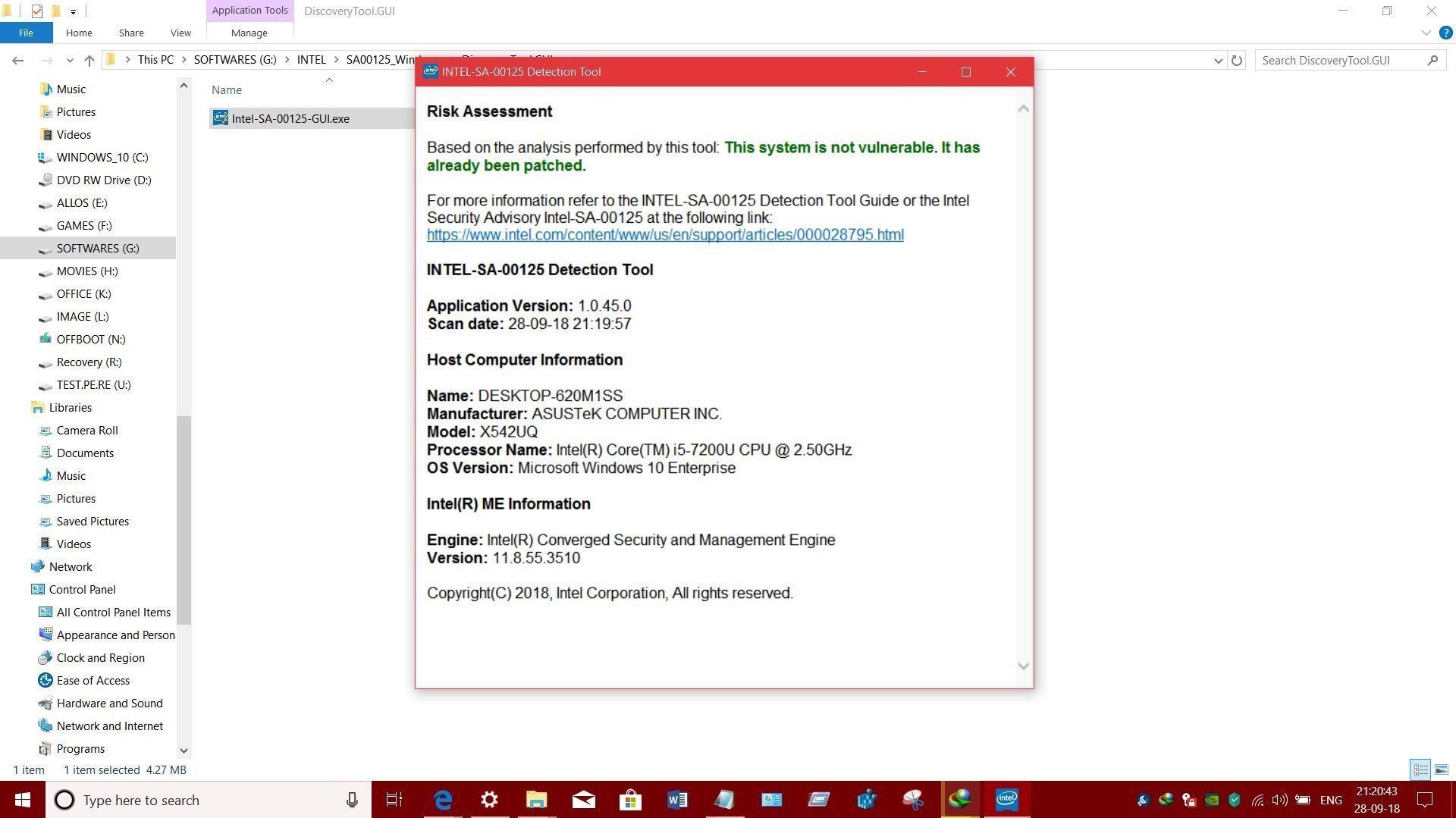
Task: Open Intel support article hyperlink
Action: pos(665,235)
